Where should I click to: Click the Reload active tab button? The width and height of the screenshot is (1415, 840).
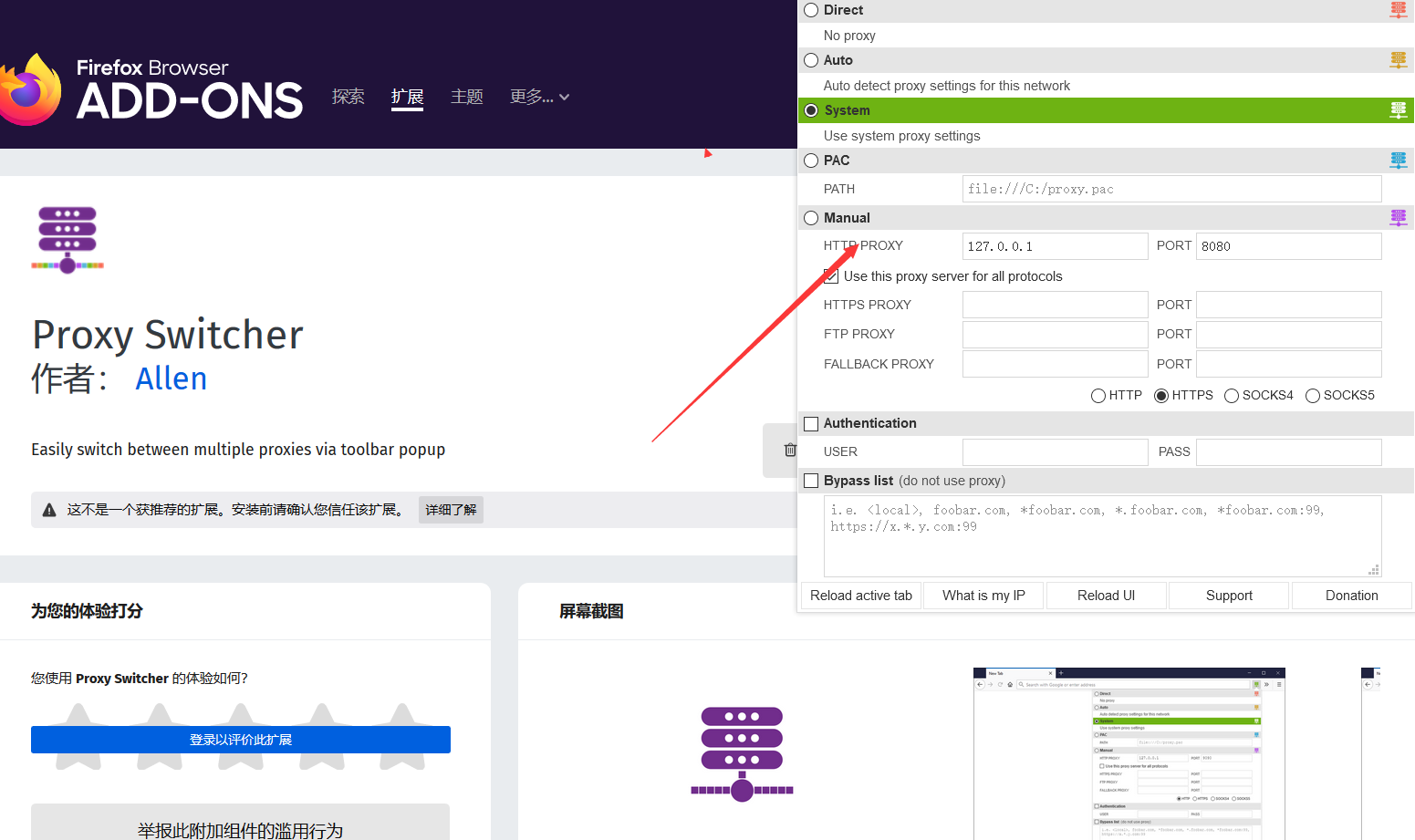(x=861, y=596)
